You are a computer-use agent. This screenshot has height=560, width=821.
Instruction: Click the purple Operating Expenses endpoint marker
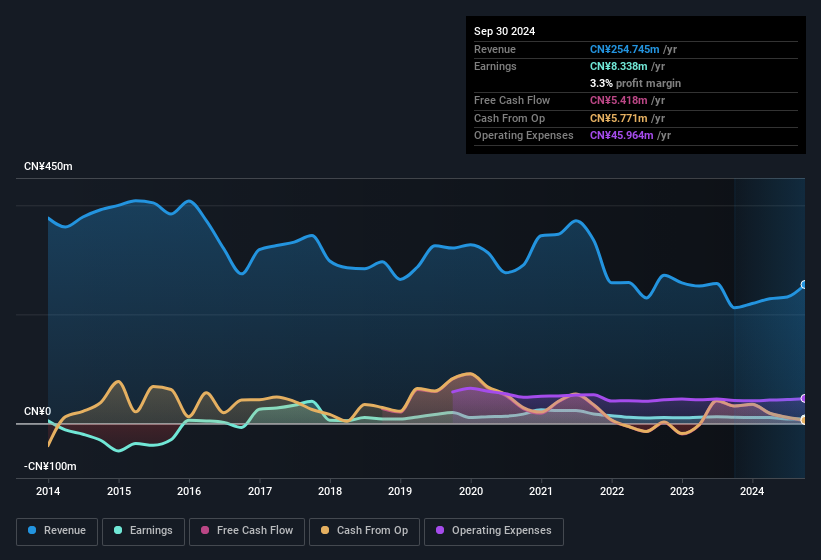click(804, 398)
